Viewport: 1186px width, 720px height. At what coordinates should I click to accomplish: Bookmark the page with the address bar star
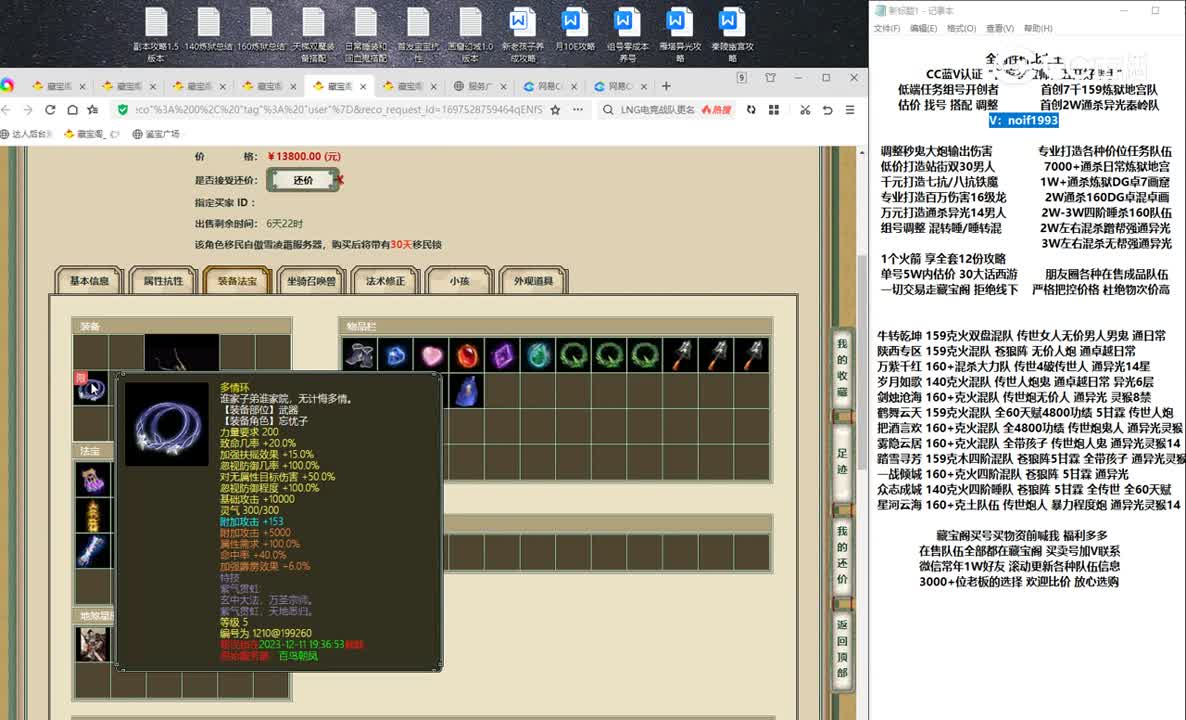pyautogui.click(x=555, y=110)
